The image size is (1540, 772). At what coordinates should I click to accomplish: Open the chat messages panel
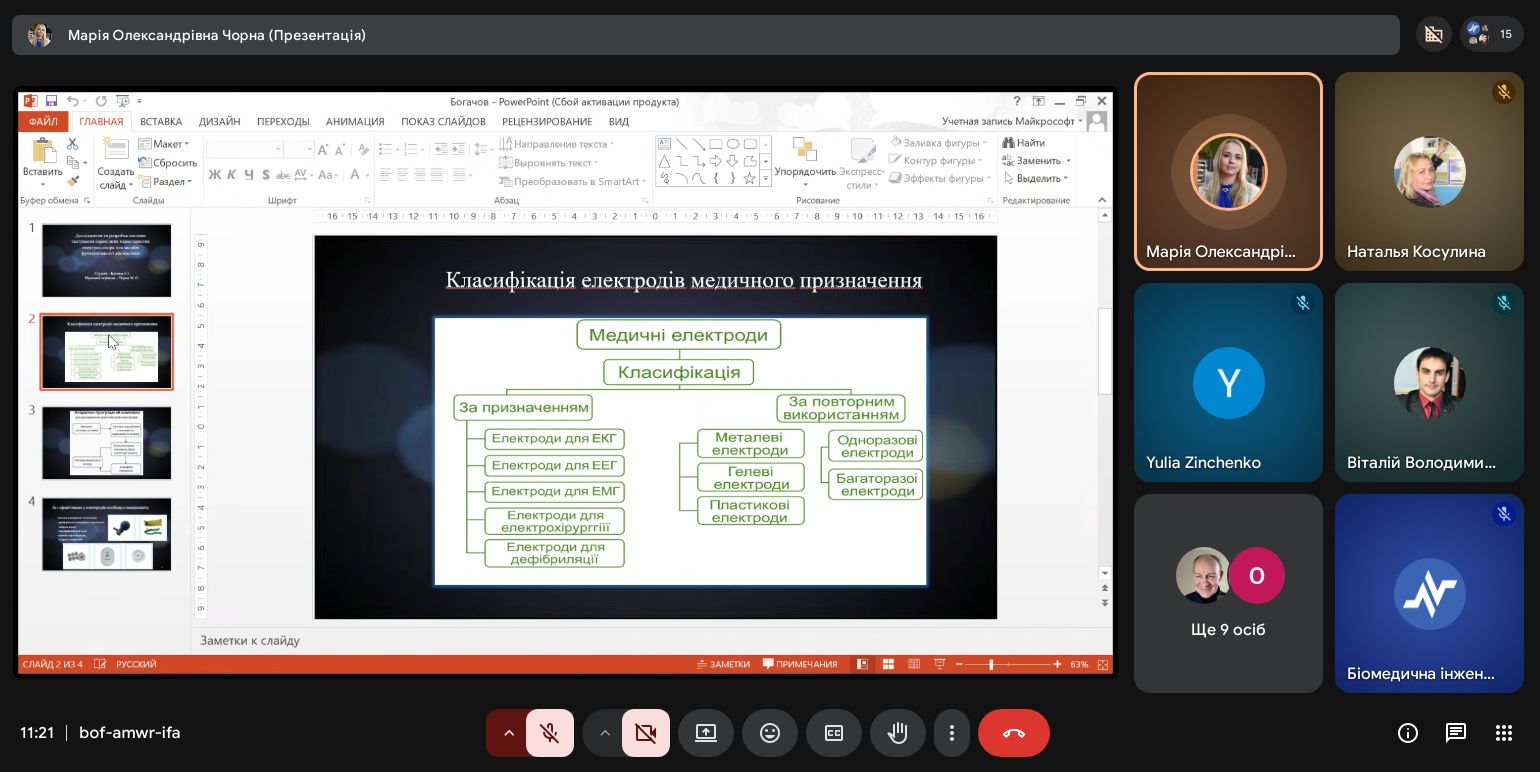[x=1456, y=733]
